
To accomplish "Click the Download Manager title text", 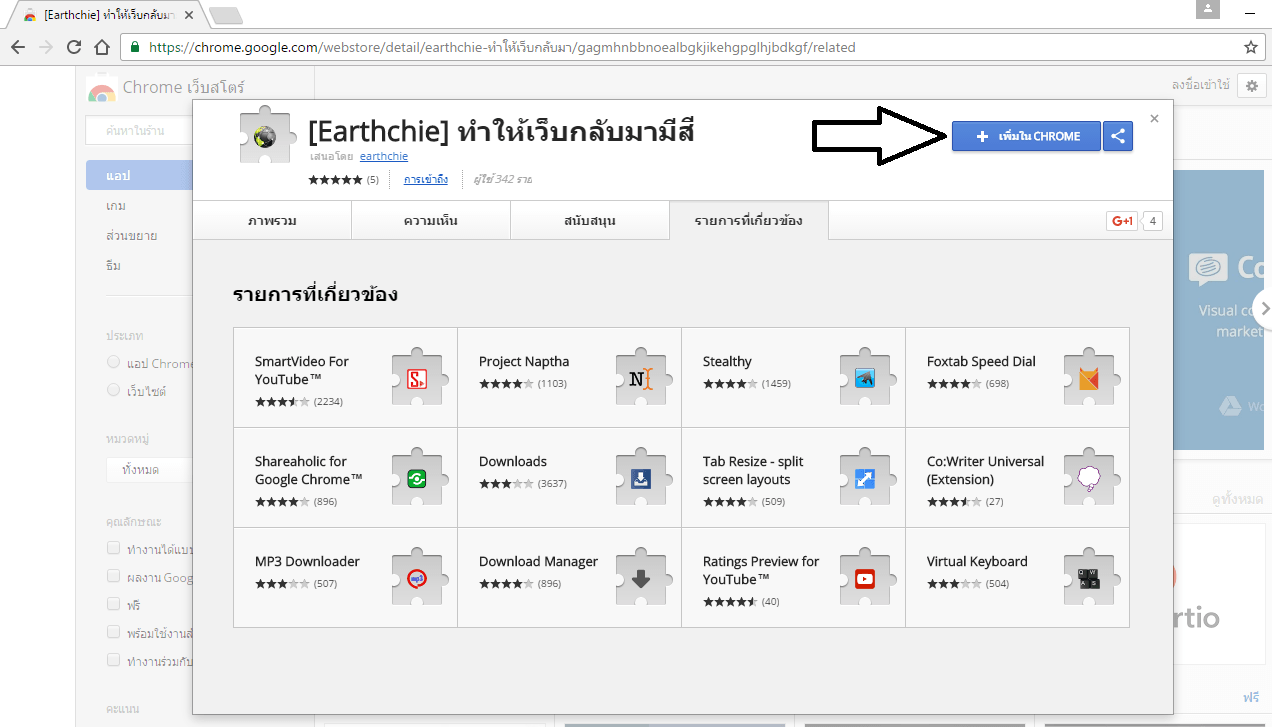I will [538, 561].
